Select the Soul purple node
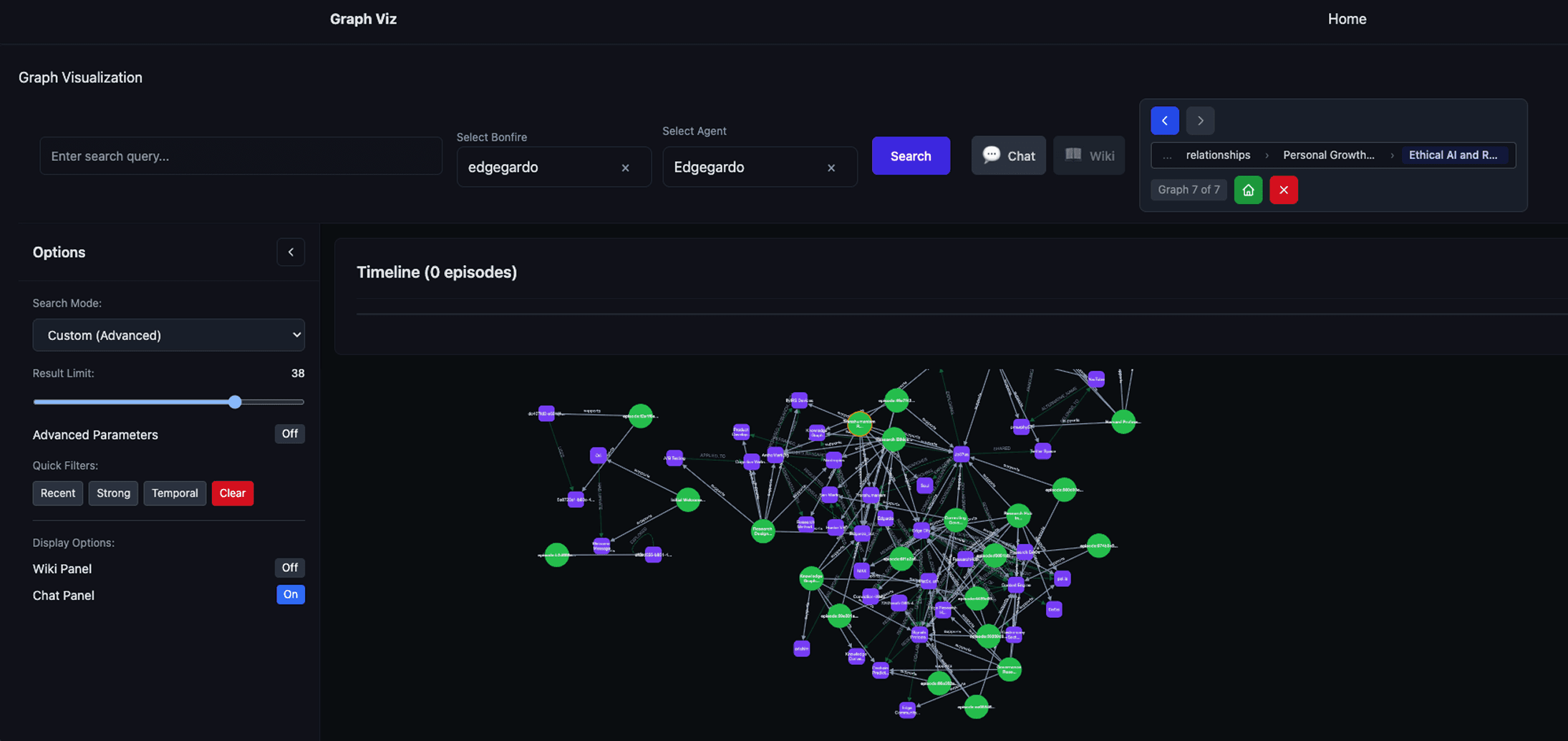Screen dimensions: 1568x741 (x=924, y=485)
